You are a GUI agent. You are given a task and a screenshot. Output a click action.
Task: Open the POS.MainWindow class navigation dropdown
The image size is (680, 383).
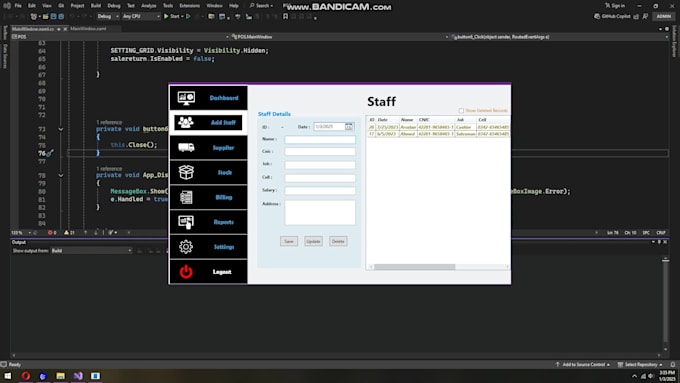coord(339,37)
